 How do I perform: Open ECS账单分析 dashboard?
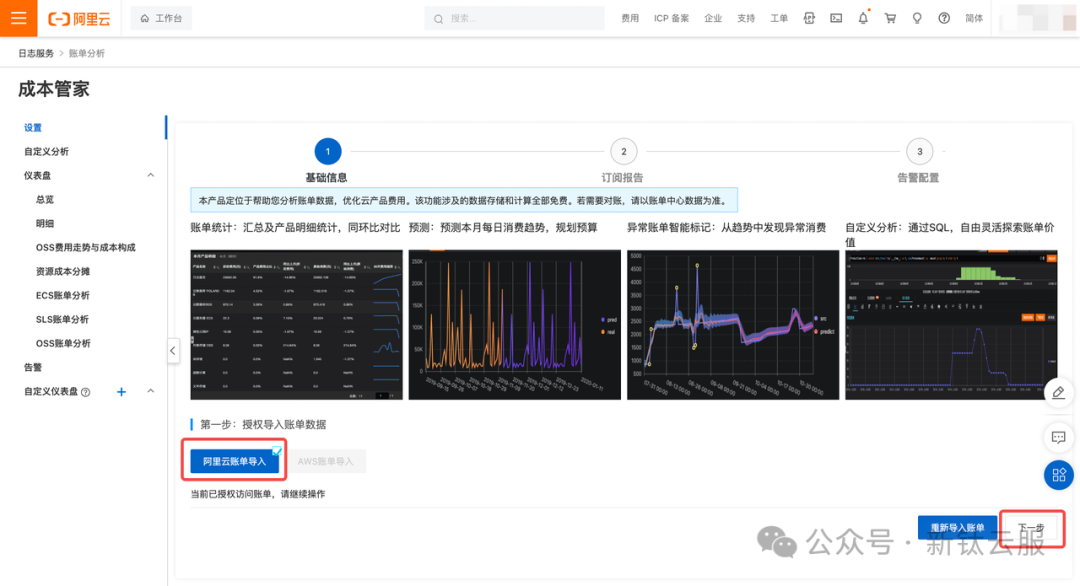click(x=63, y=295)
